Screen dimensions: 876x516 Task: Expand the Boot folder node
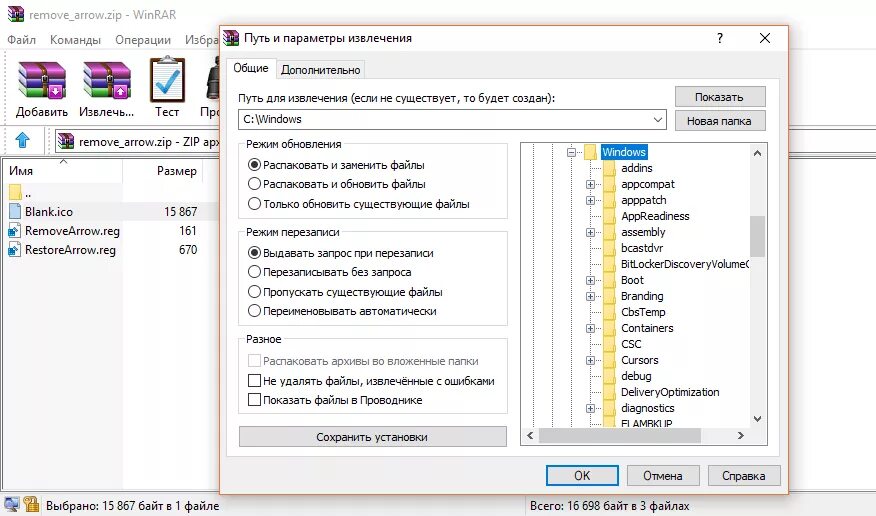[590, 280]
